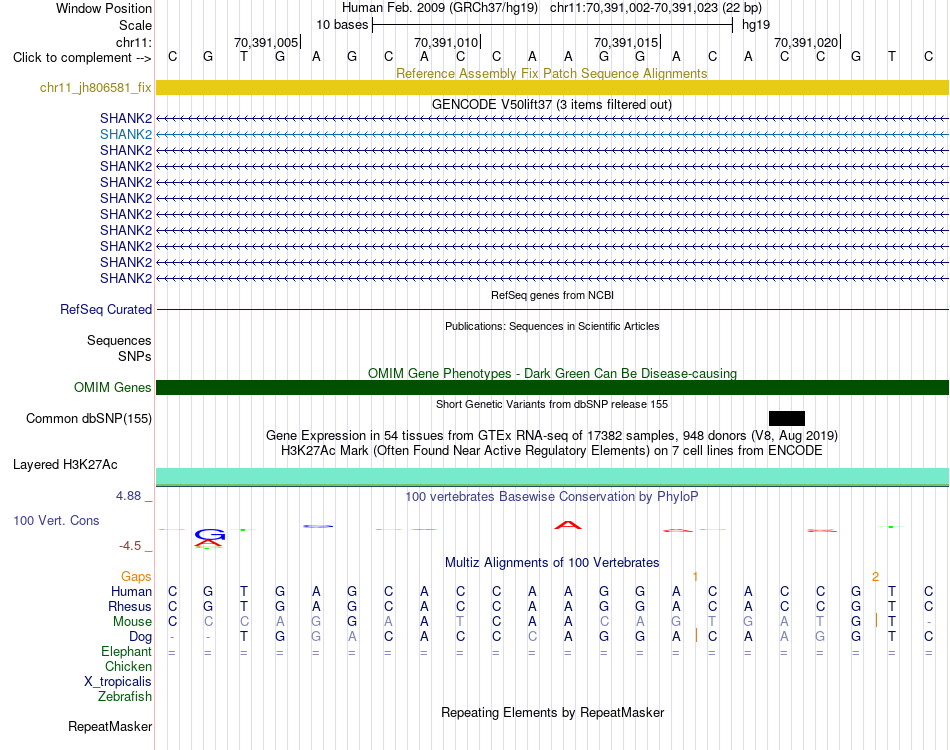Click the "Human" alignment row label
Screen dimensions: 950x750
point(131,591)
